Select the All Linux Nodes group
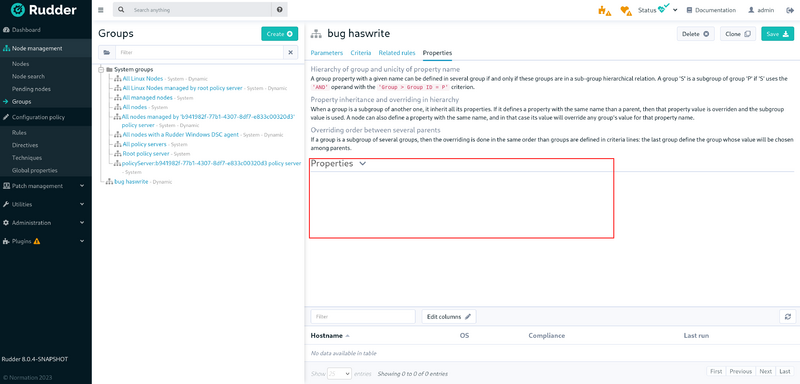The height and width of the screenshot is (384, 800). 143,79
